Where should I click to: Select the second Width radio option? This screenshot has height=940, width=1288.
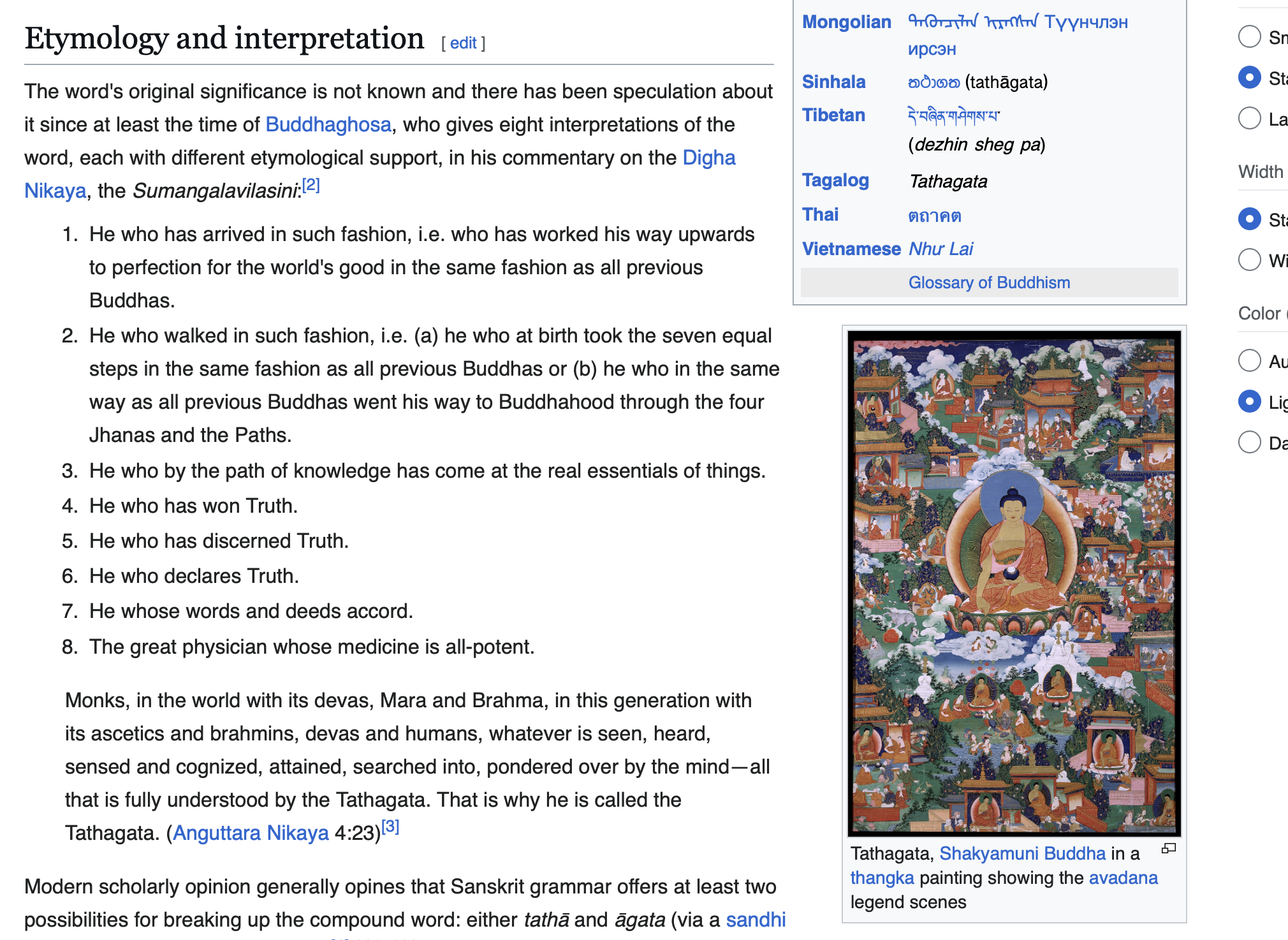(x=1249, y=260)
